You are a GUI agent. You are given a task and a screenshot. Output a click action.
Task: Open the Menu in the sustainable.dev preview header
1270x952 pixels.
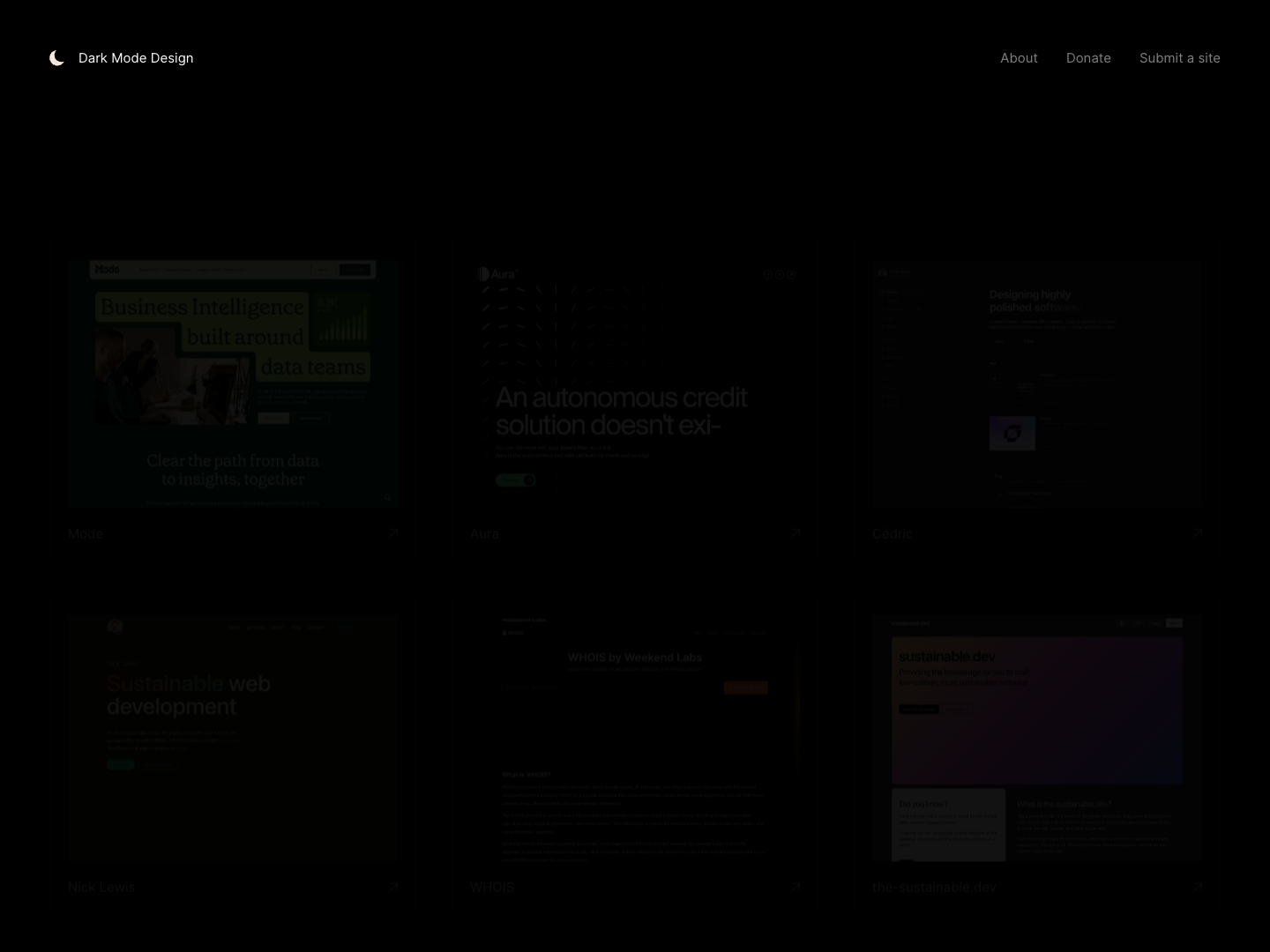[x=1174, y=623]
